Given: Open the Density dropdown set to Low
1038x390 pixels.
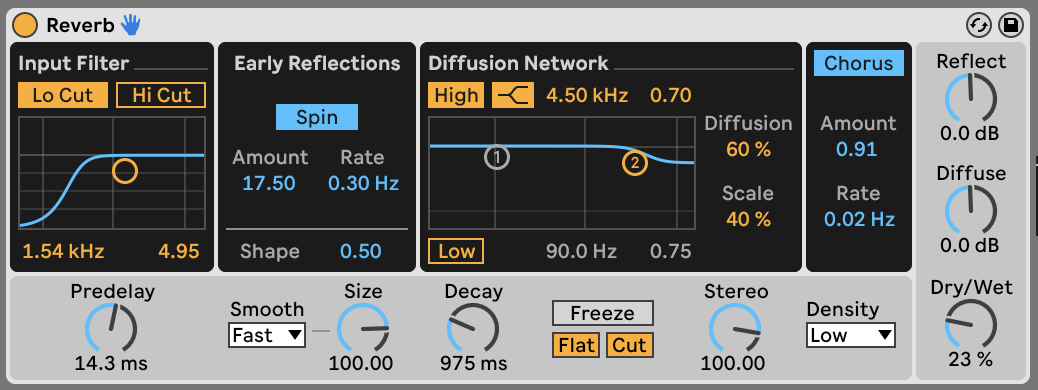Looking at the screenshot, I should (x=851, y=335).
